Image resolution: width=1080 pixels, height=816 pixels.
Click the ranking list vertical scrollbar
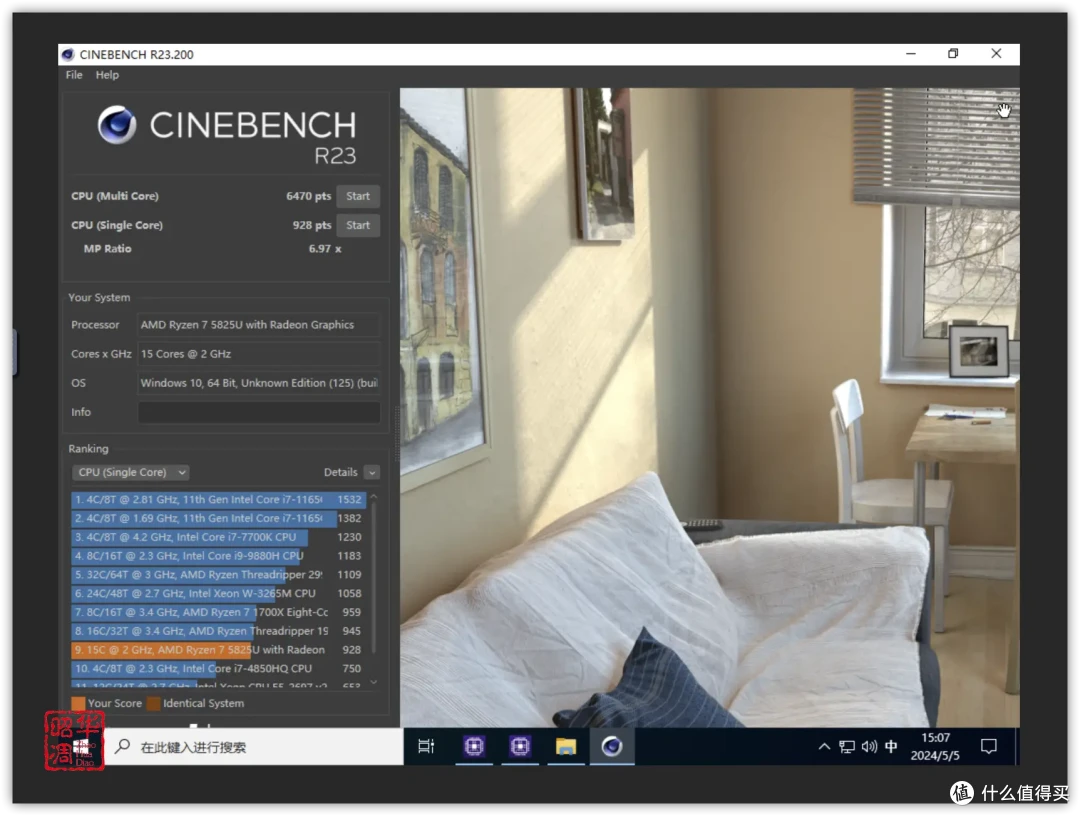(x=374, y=578)
